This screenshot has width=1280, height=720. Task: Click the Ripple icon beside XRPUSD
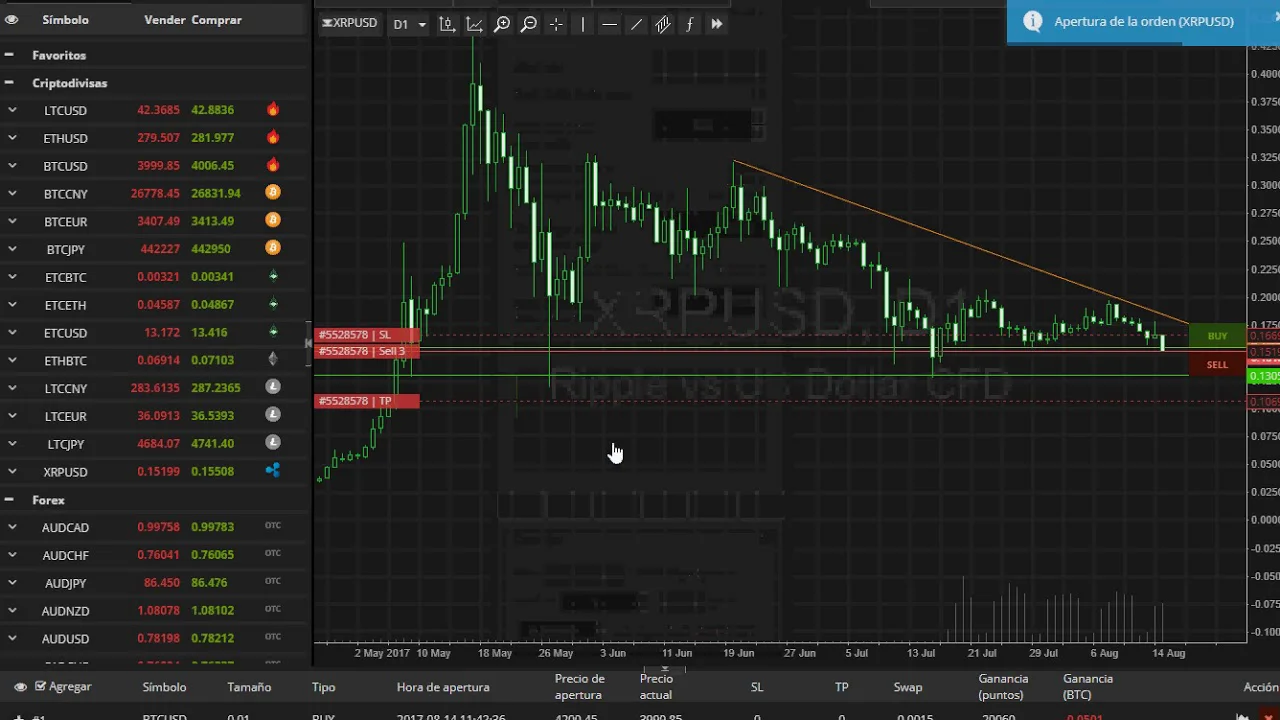tap(272, 470)
